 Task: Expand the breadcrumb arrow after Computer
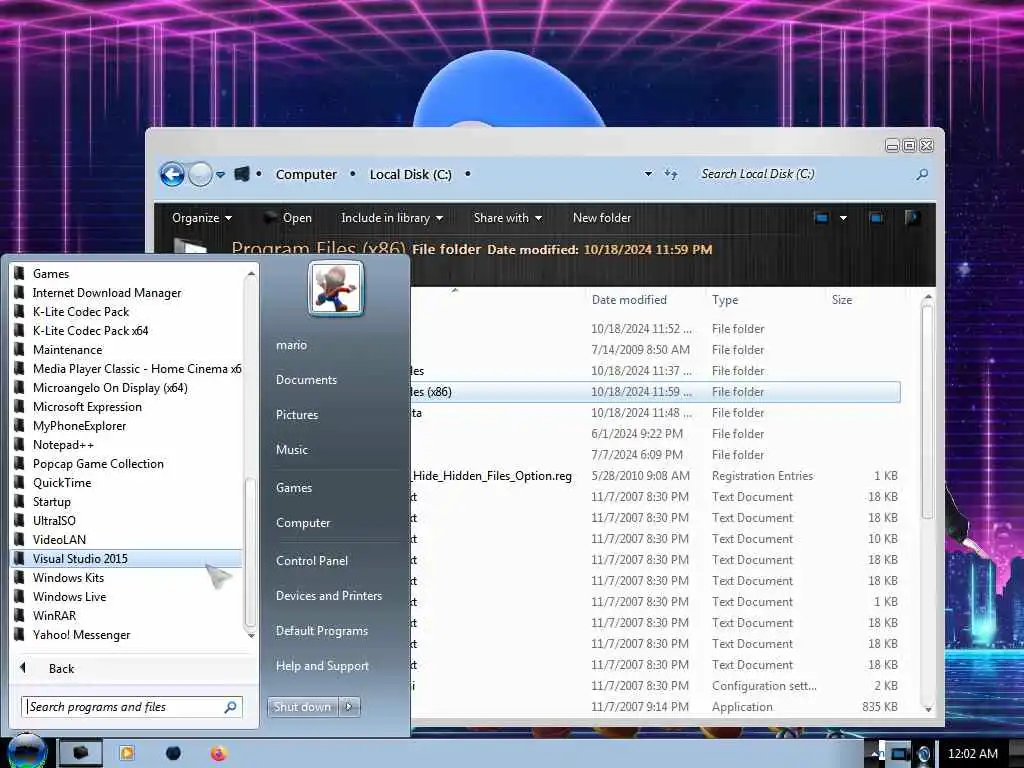pyautogui.click(x=353, y=174)
